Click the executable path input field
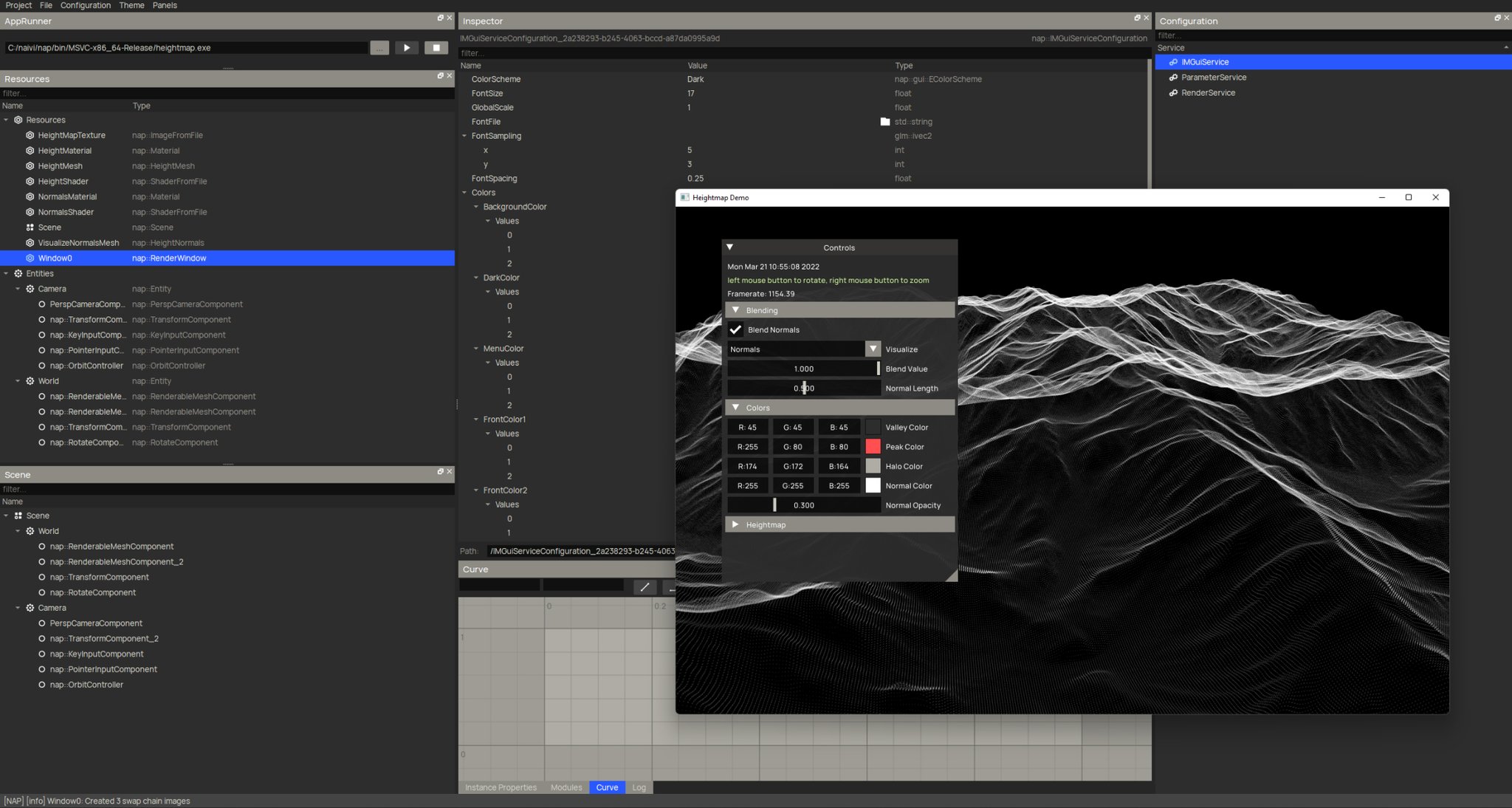 click(185, 48)
